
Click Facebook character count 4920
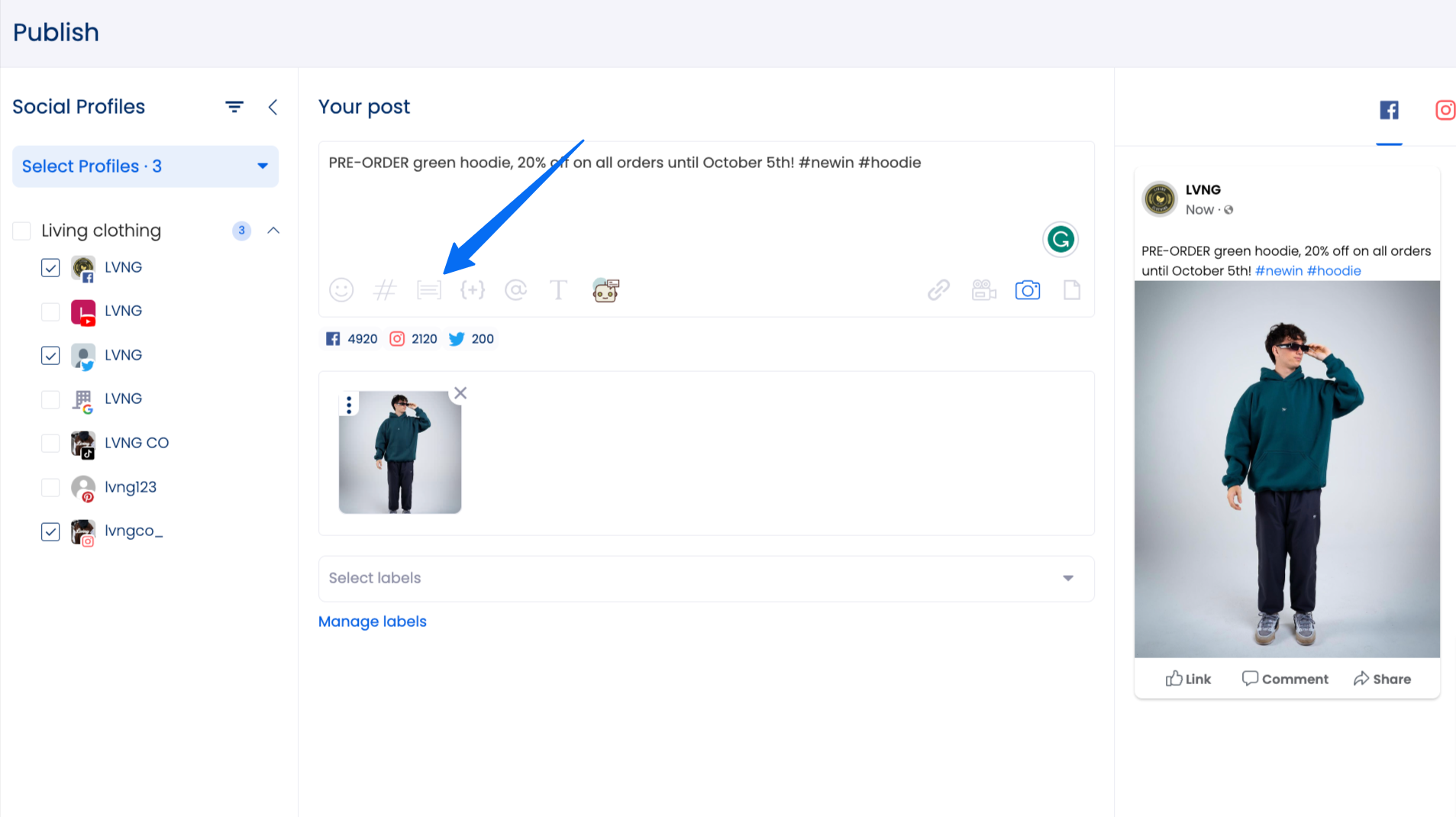[x=352, y=339]
